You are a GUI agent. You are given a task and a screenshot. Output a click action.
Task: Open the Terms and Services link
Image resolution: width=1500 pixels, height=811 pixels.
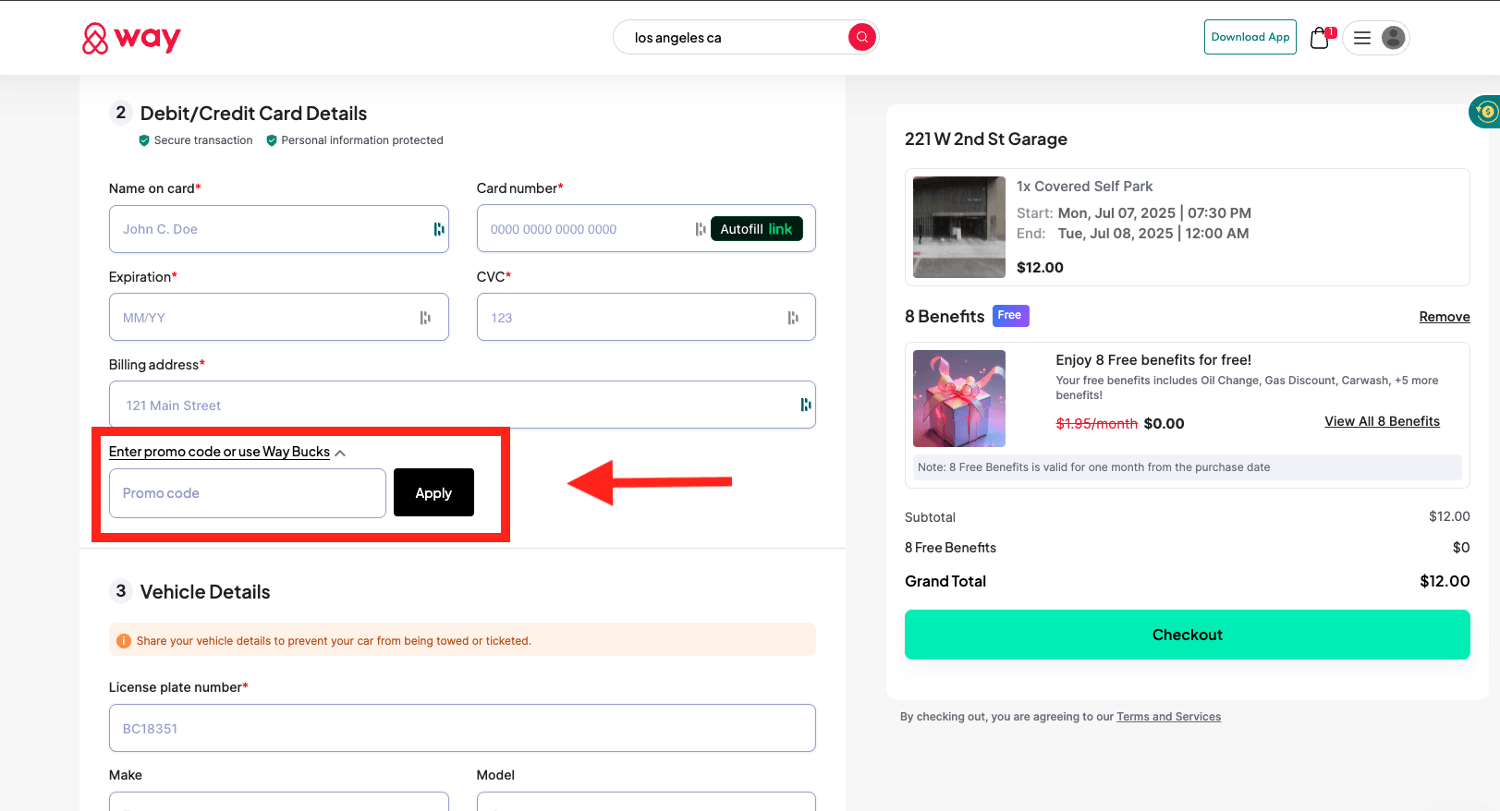[1168, 717]
